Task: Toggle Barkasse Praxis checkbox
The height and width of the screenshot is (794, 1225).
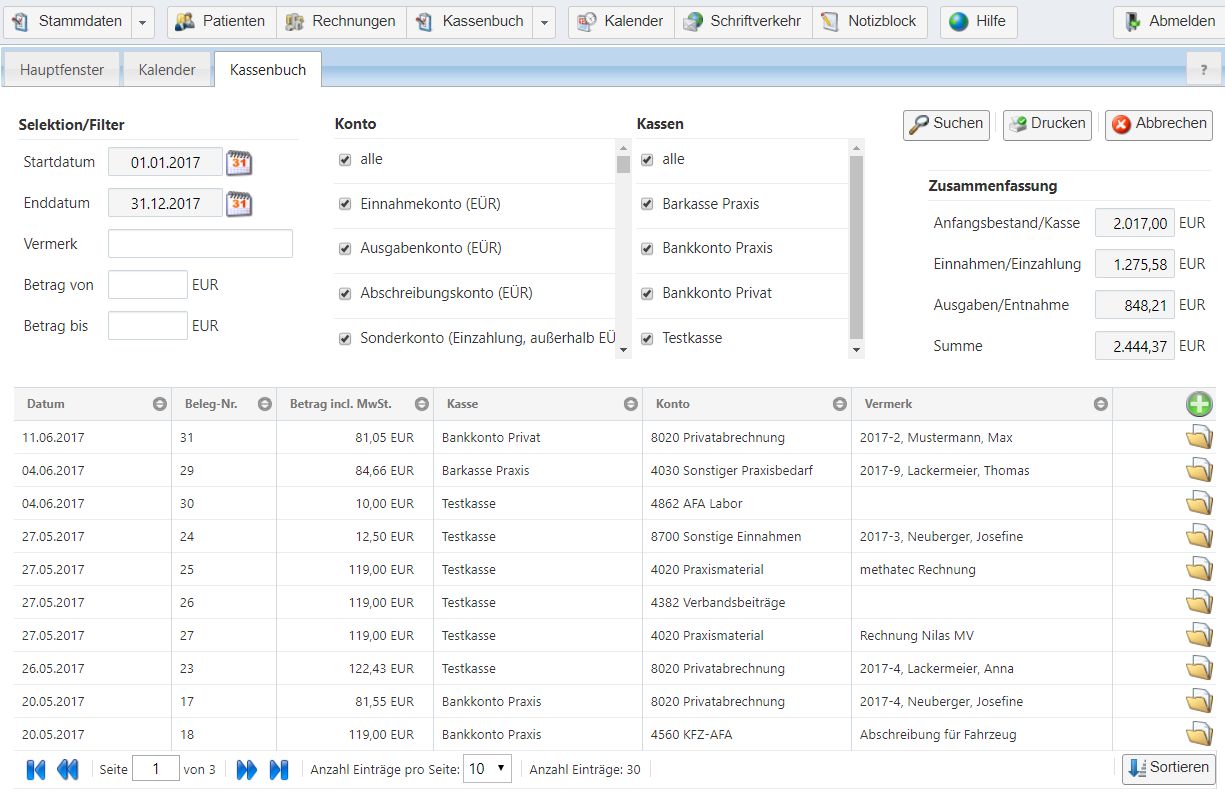Action: click(647, 204)
